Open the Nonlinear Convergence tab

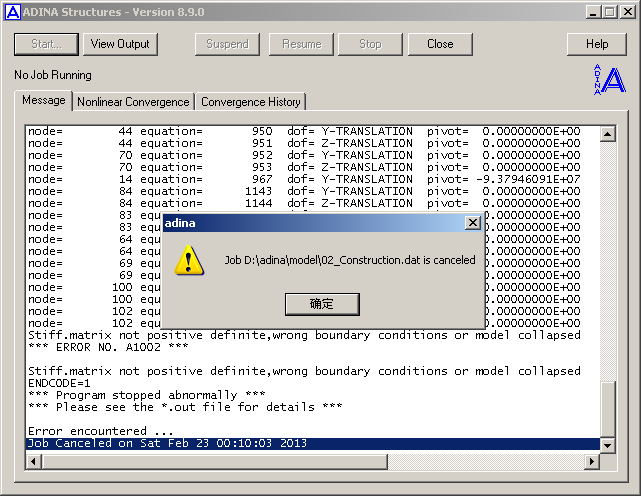tap(133, 102)
